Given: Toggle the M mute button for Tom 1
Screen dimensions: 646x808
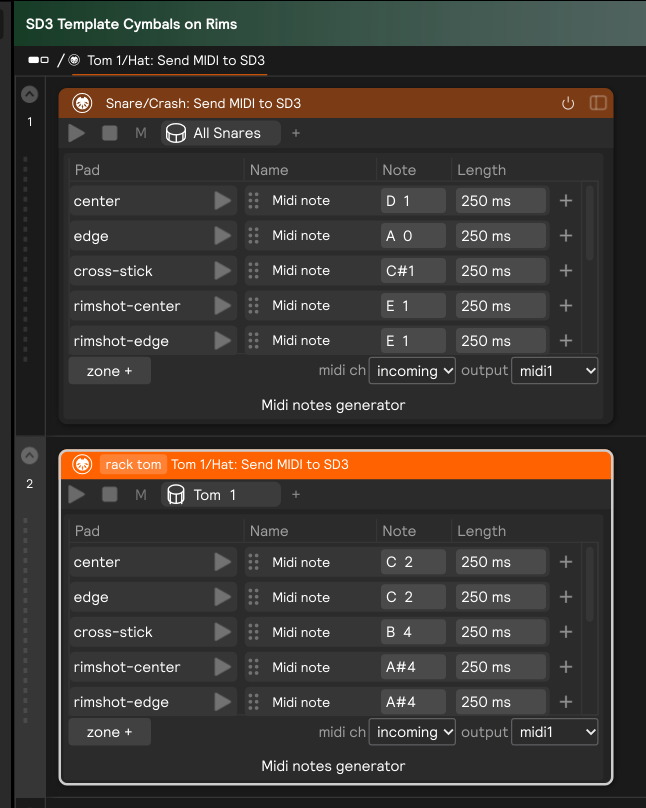Looking at the screenshot, I should click(x=141, y=494).
